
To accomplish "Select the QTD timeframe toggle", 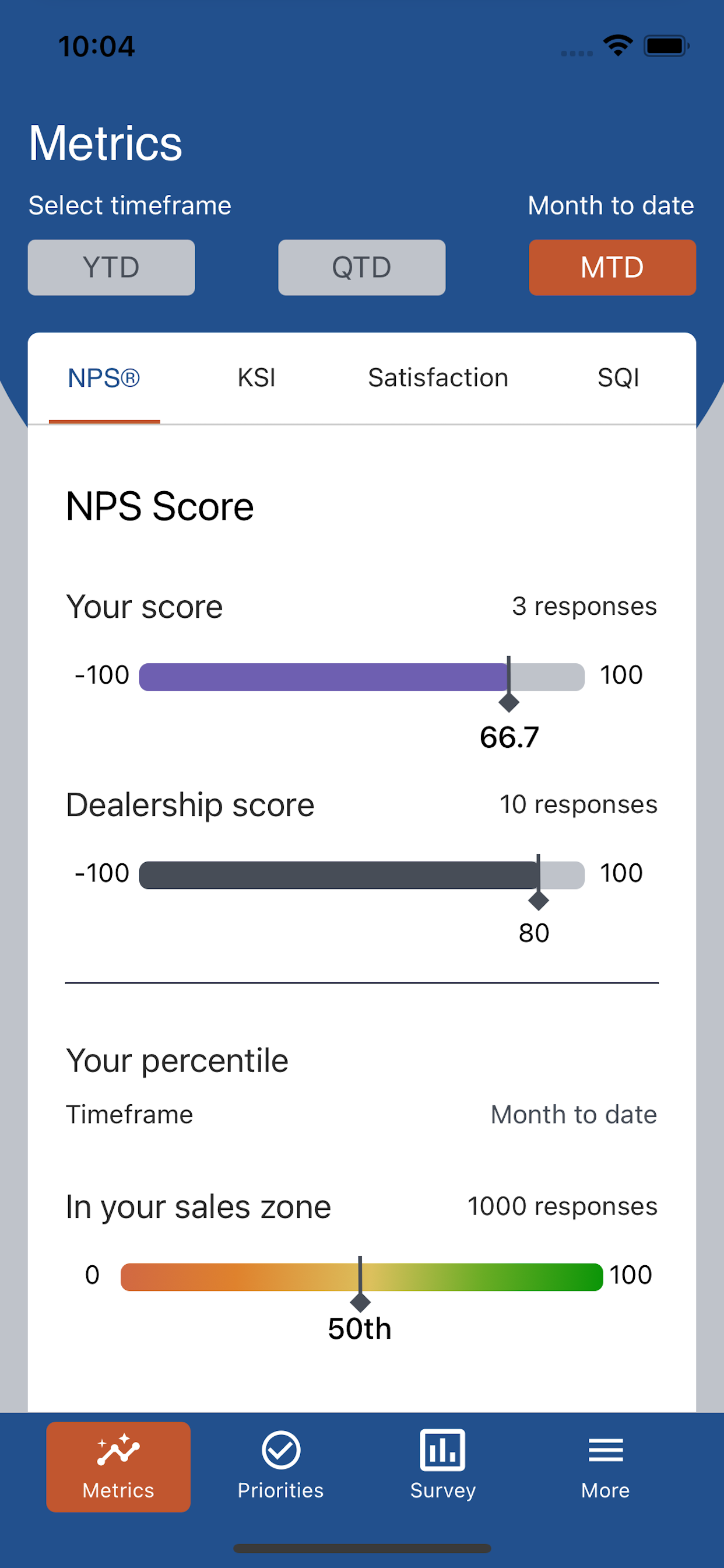I will 362,267.
